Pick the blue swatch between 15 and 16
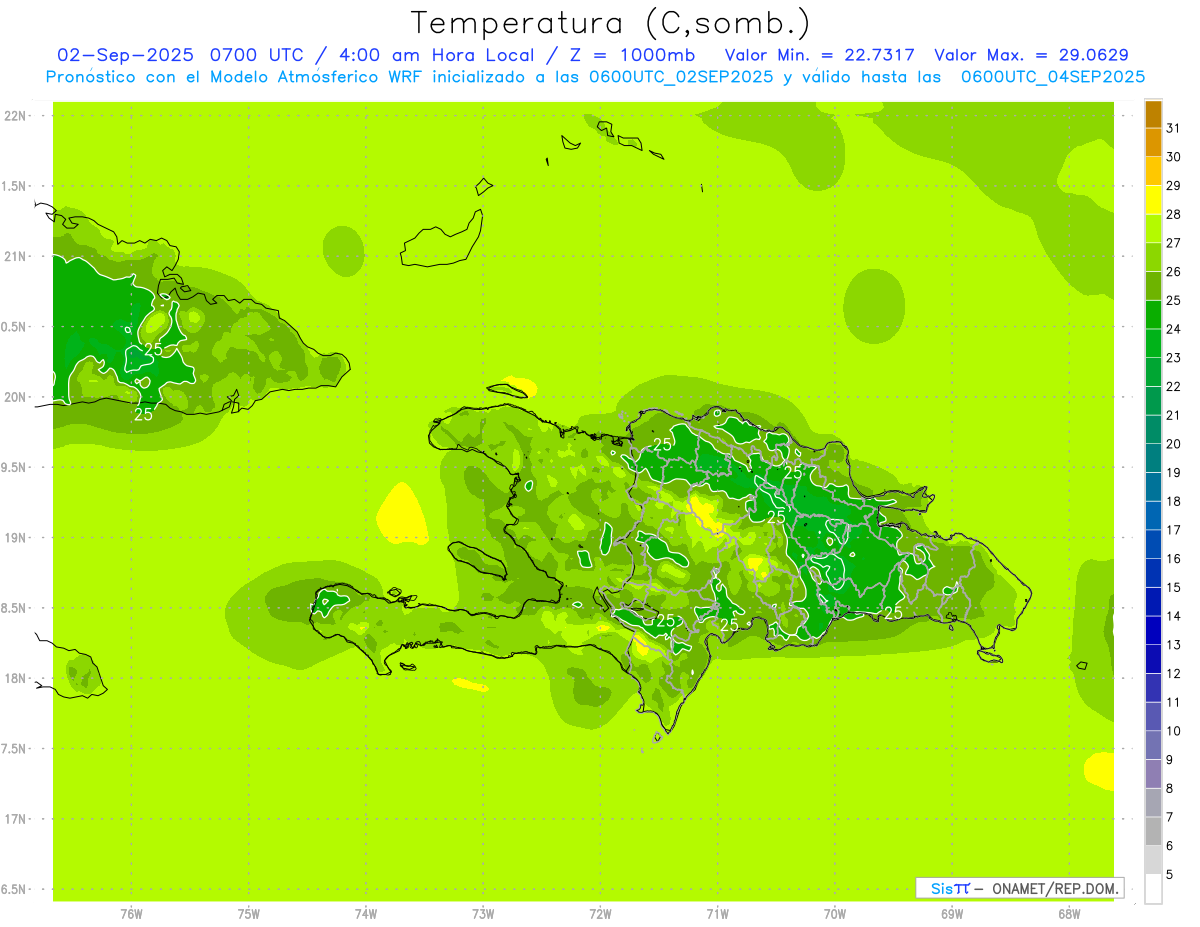Screen dimensions: 1200x927 point(1153,573)
